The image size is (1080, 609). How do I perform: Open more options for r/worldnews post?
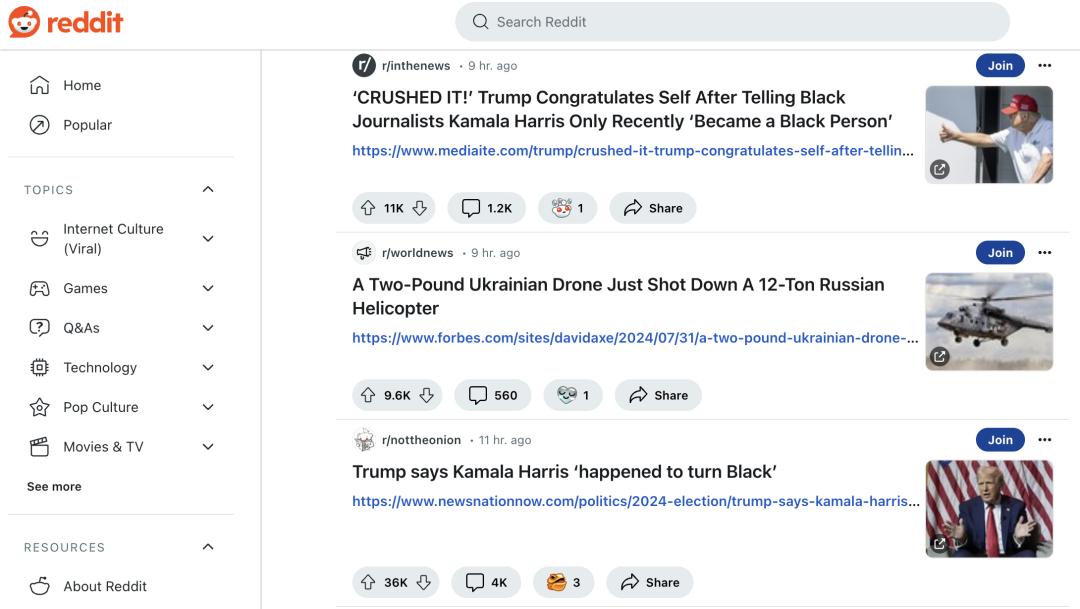(1045, 253)
